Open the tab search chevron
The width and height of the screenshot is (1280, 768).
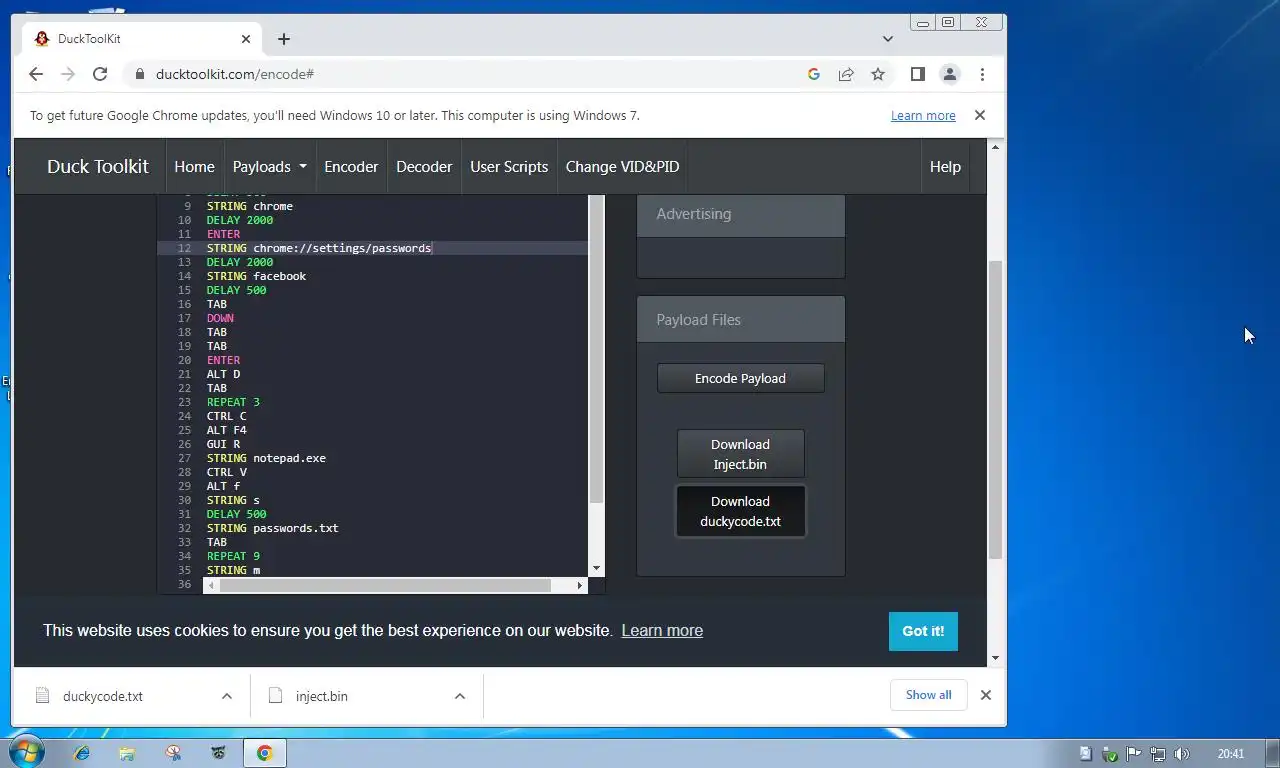click(x=888, y=39)
